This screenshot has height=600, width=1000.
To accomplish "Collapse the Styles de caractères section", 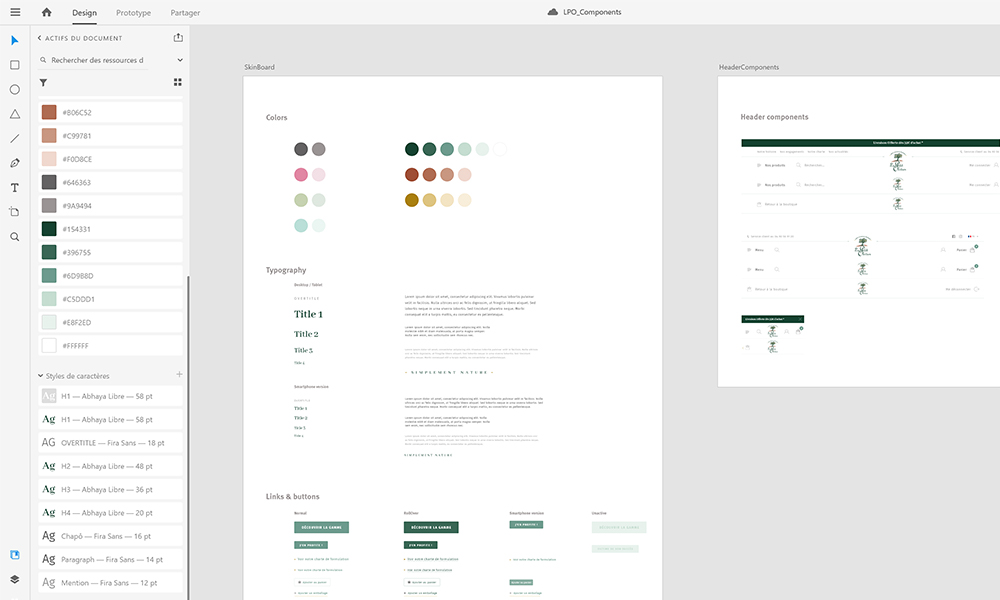I will point(41,376).
